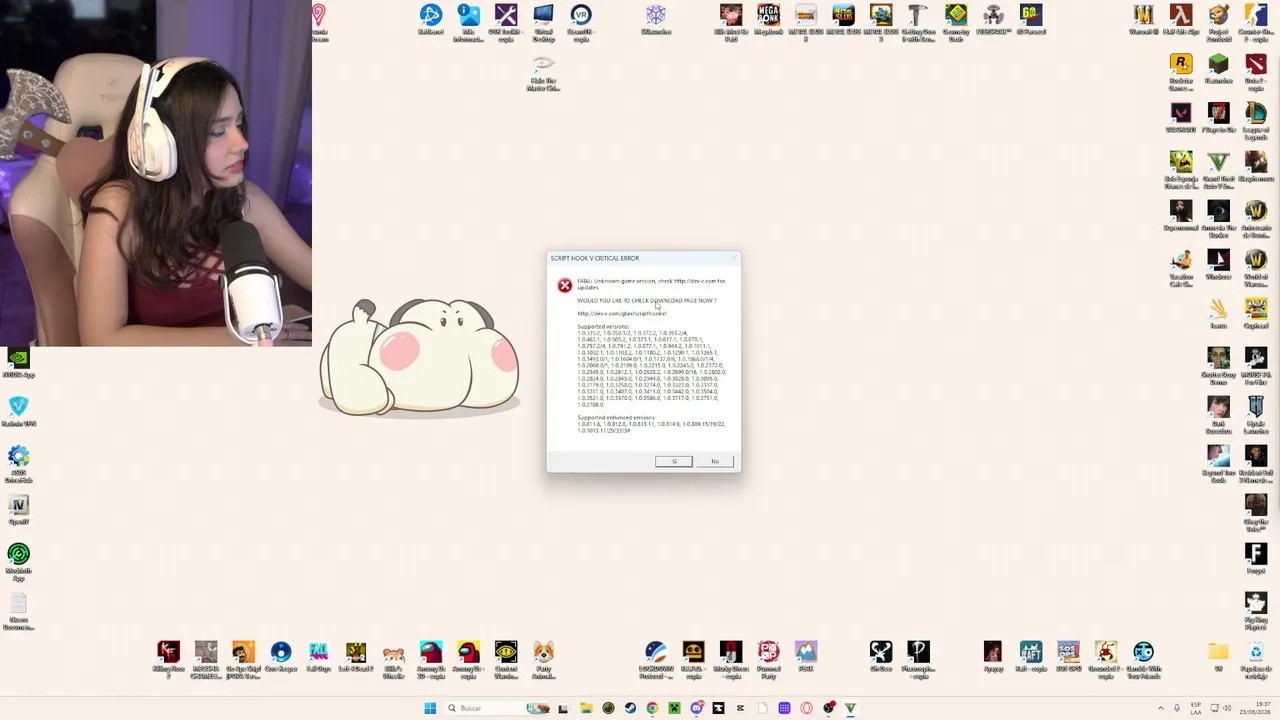Open the Fall Guys desktop shortcut
The height and width of the screenshot is (720, 1280).
pos(318,657)
